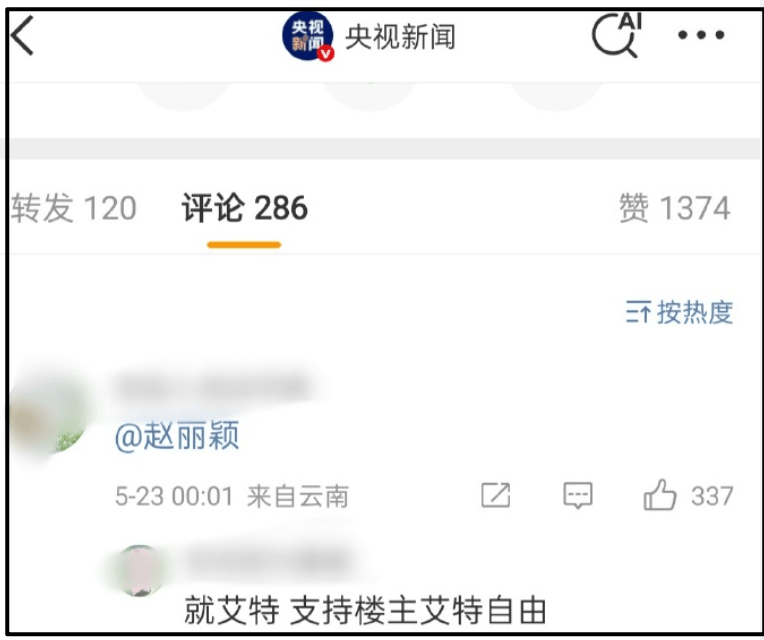Screen dimensions: 764x640
Task: Open the 央视新闻 account name
Action: pos(400,37)
